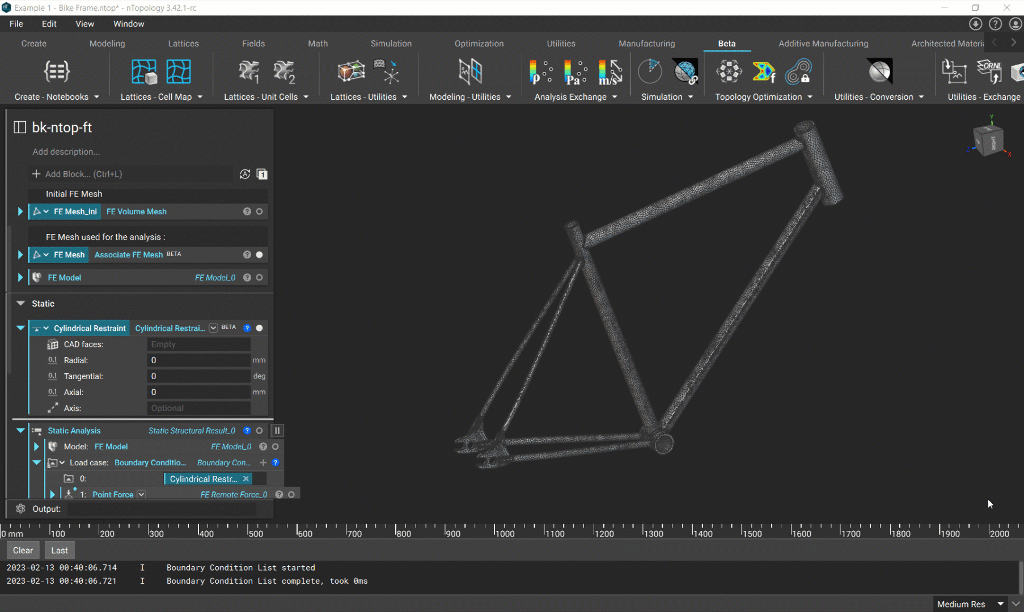Click the blue help icon on Cylindrical Restraint
This screenshot has width=1024, height=612.
click(247, 328)
